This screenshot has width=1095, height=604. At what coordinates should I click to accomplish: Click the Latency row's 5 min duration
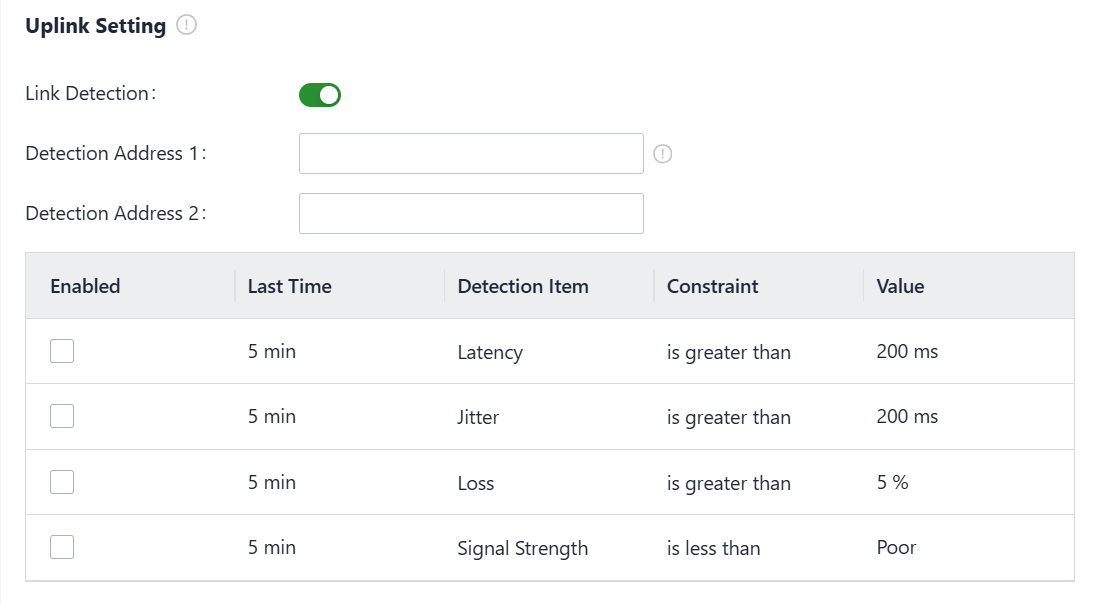point(272,352)
